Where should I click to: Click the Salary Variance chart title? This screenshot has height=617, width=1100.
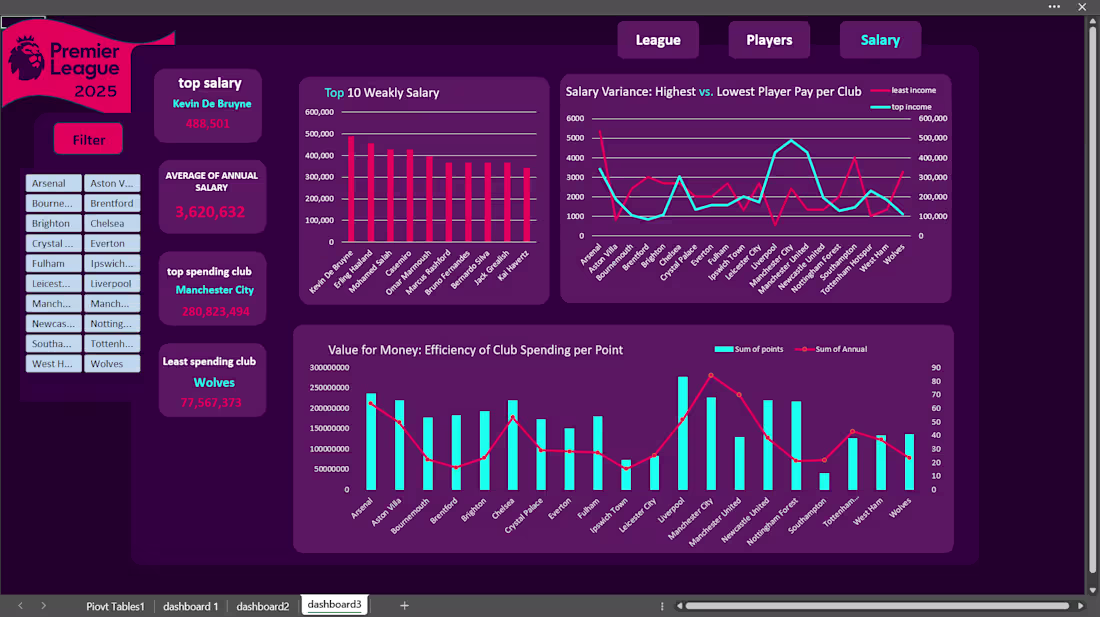713,92
